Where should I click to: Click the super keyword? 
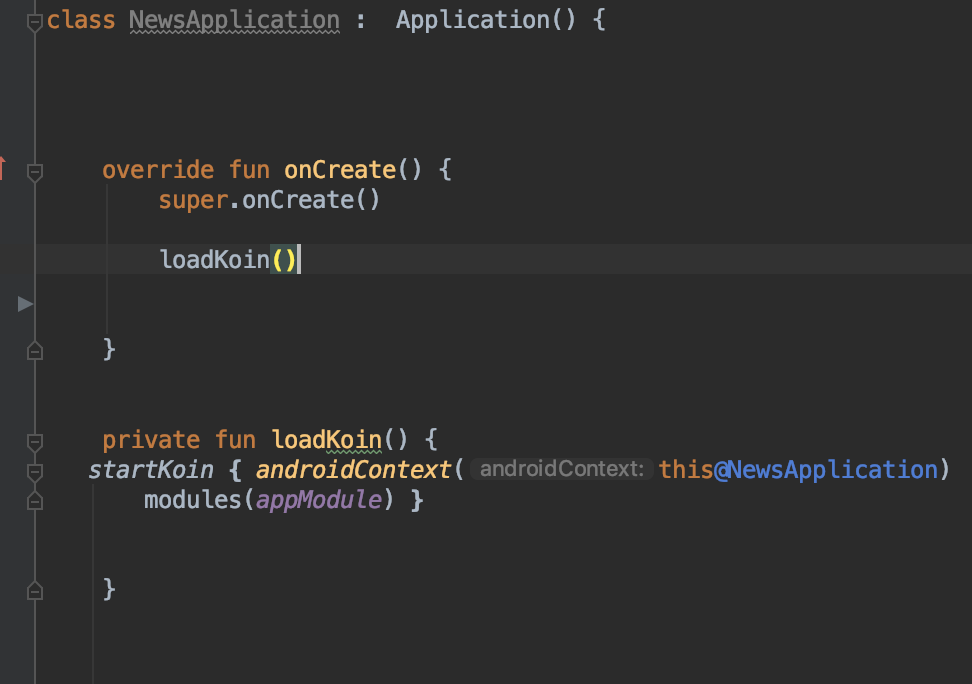click(193, 200)
